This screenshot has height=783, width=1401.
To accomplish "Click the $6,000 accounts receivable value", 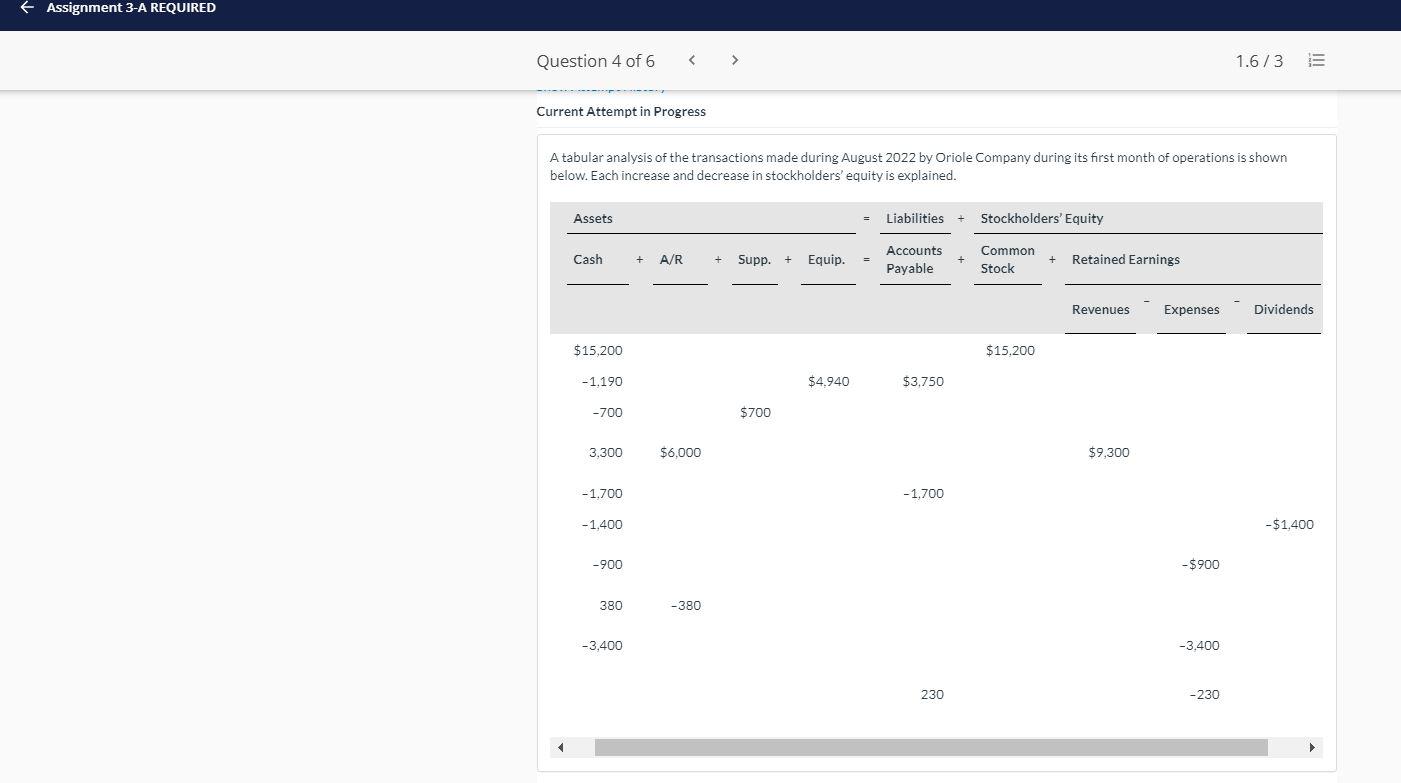I will [681, 452].
